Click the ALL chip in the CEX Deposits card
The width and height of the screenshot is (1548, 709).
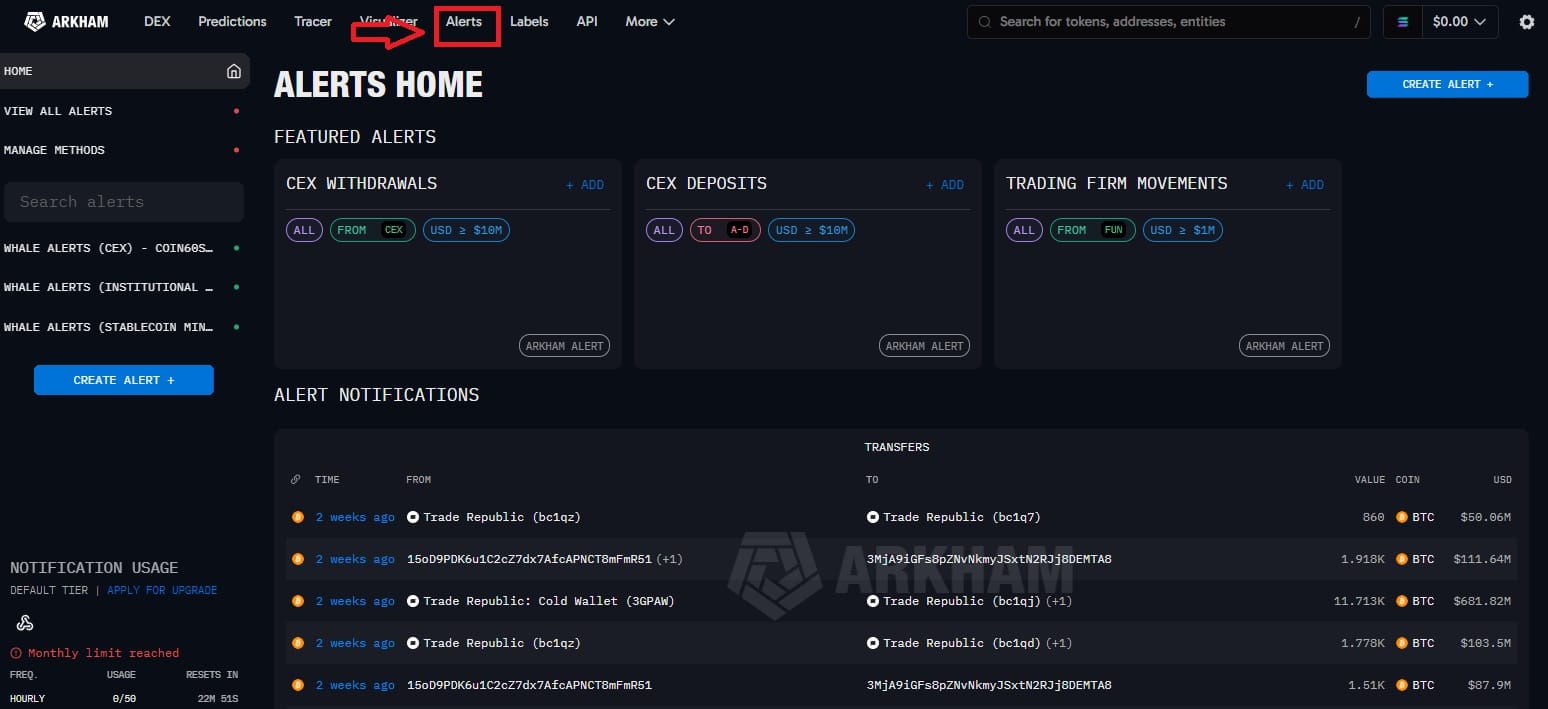(664, 230)
